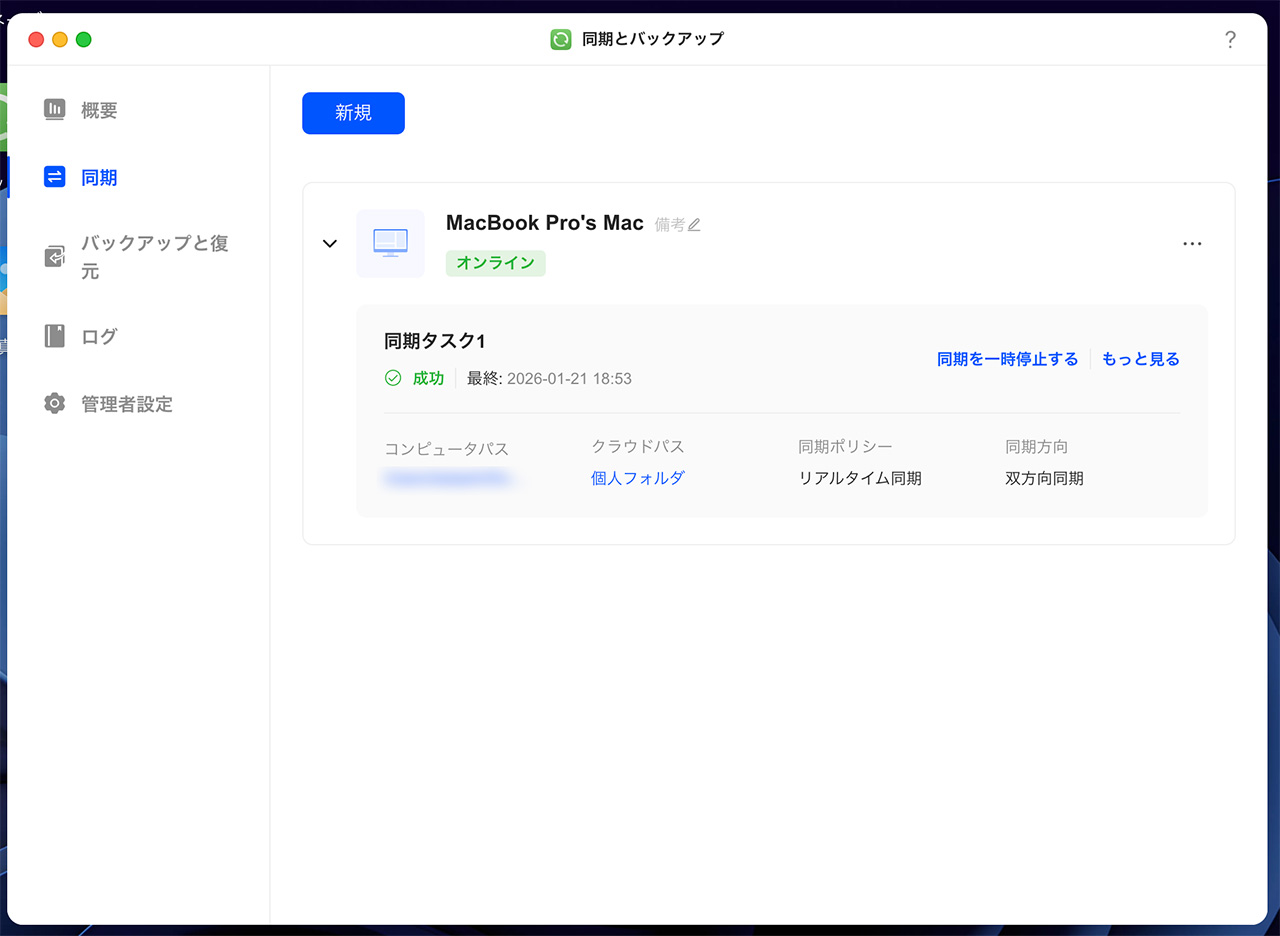Click the オンライン status badge
This screenshot has height=936, width=1280.
[x=495, y=263]
